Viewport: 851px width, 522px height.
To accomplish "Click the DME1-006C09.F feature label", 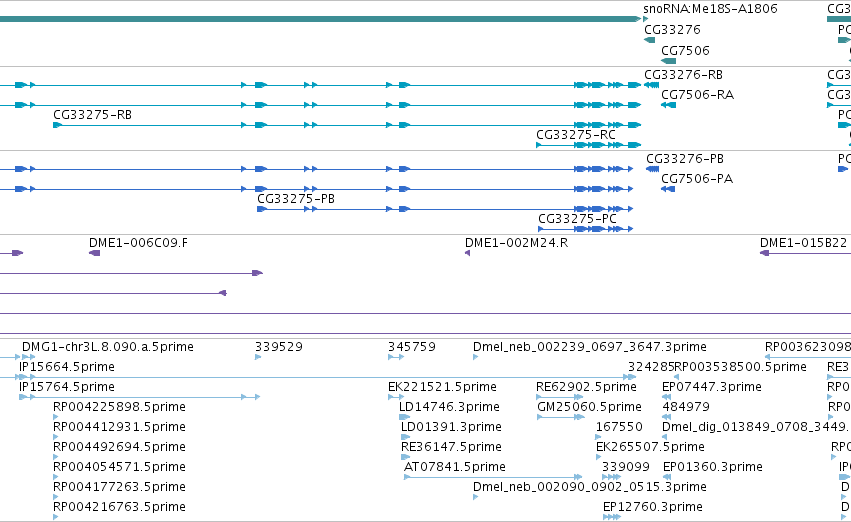I will click(x=138, y=243).
